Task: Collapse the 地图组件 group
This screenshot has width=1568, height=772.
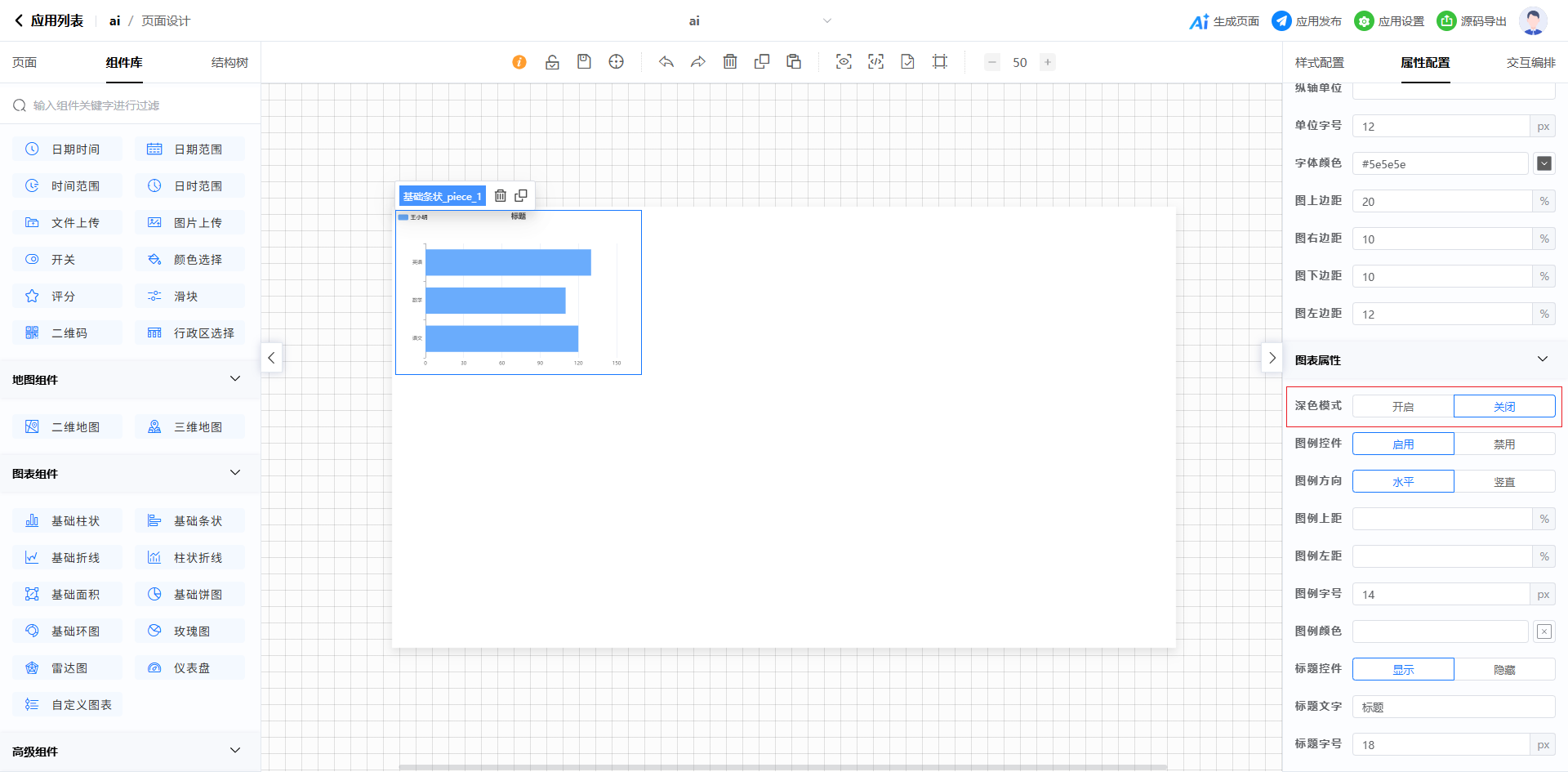Action: (x=235, y=379)
